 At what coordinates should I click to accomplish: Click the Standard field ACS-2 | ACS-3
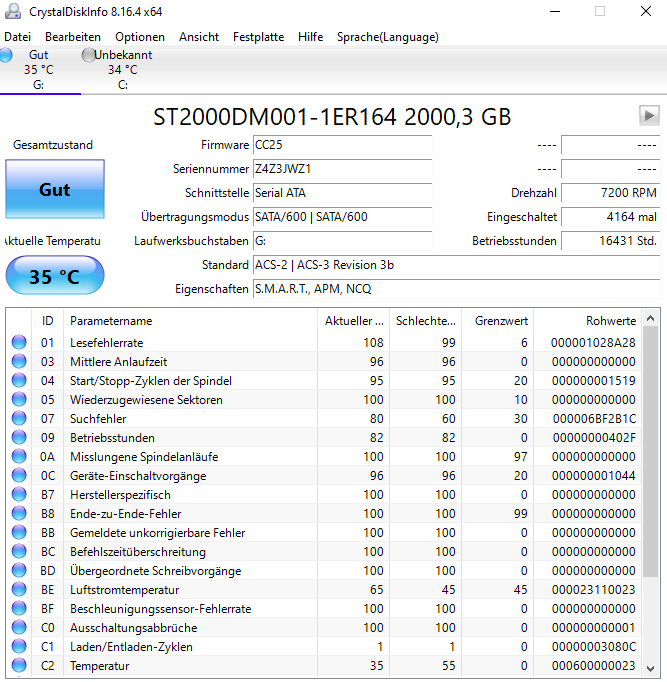(x=457, y=265)
